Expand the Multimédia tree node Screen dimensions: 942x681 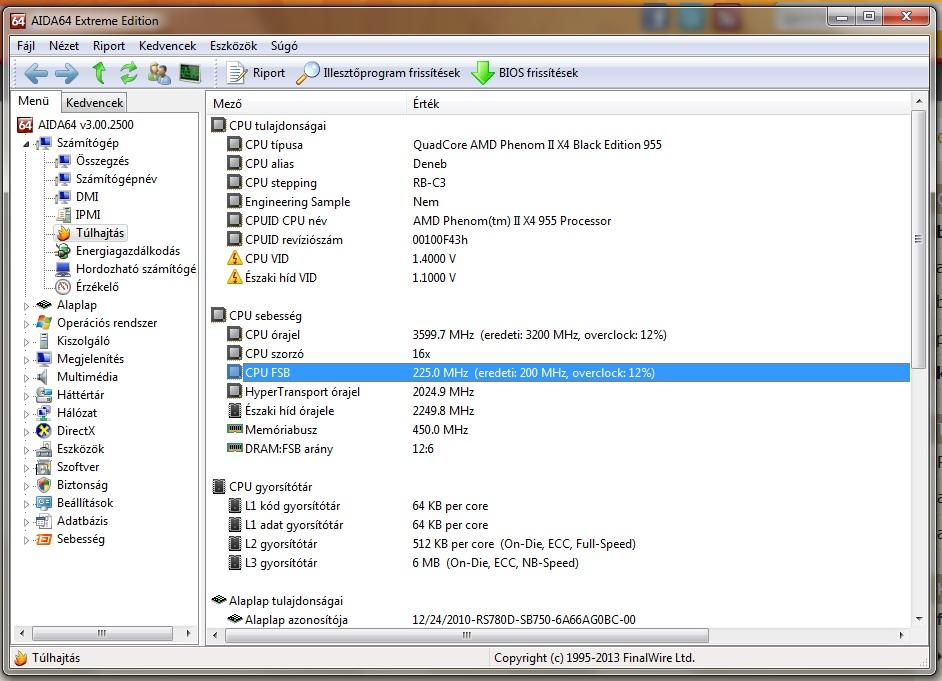coord(26,378)
